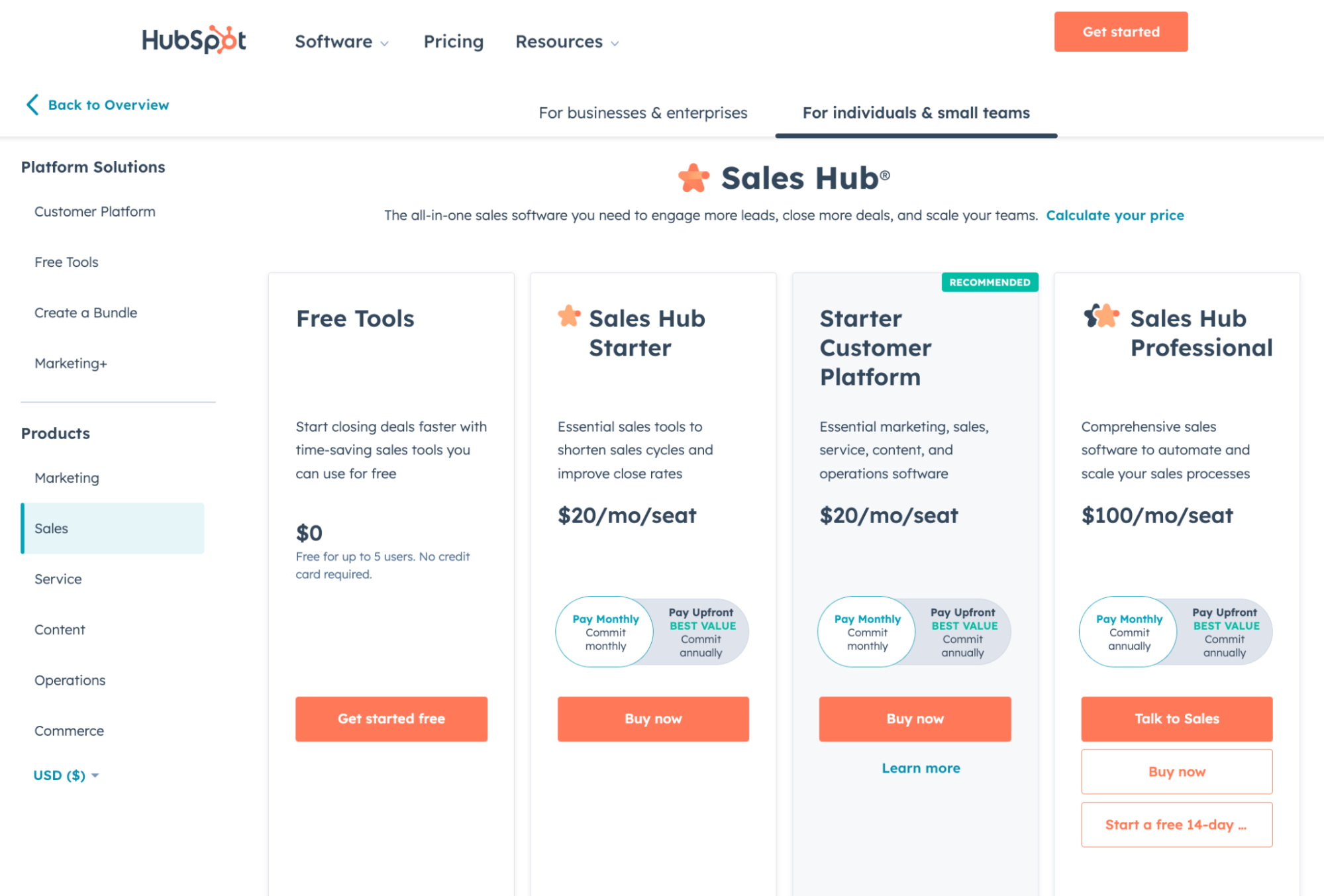This screenshot has width=1324, height=896.
Task: Click the HubSpot logo
Action: point(193,40)
